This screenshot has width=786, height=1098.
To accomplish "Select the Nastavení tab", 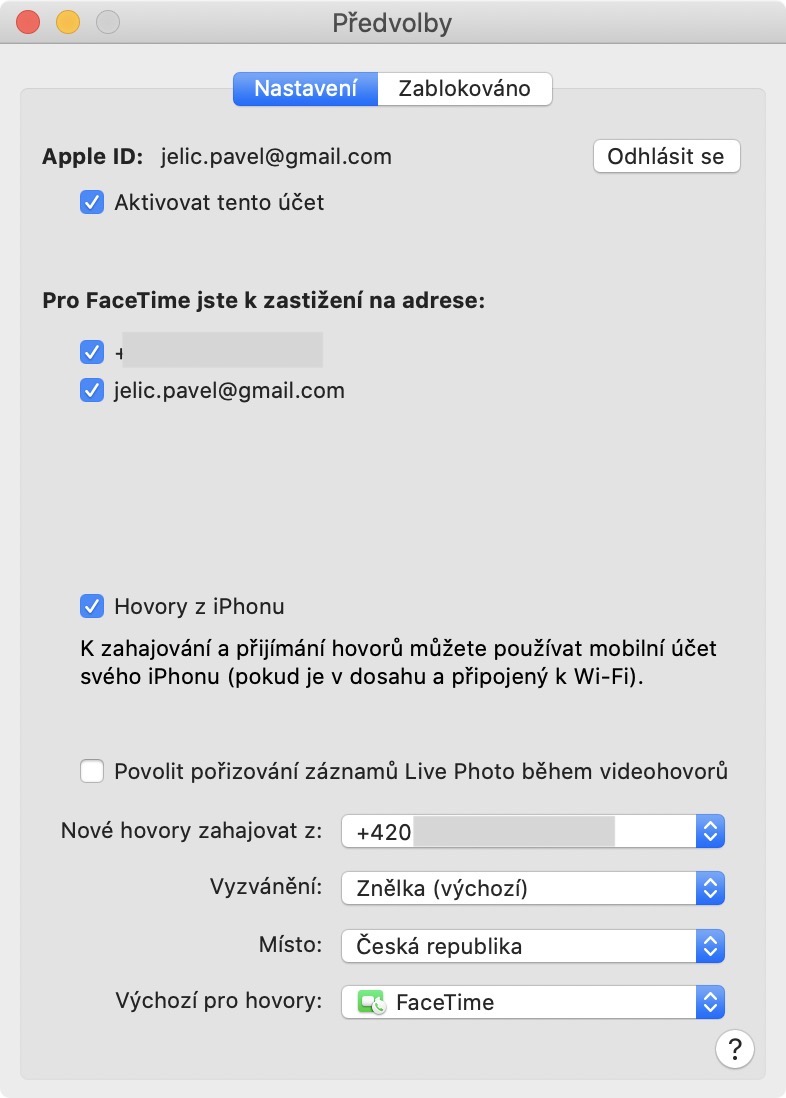I will click(305, 88).
